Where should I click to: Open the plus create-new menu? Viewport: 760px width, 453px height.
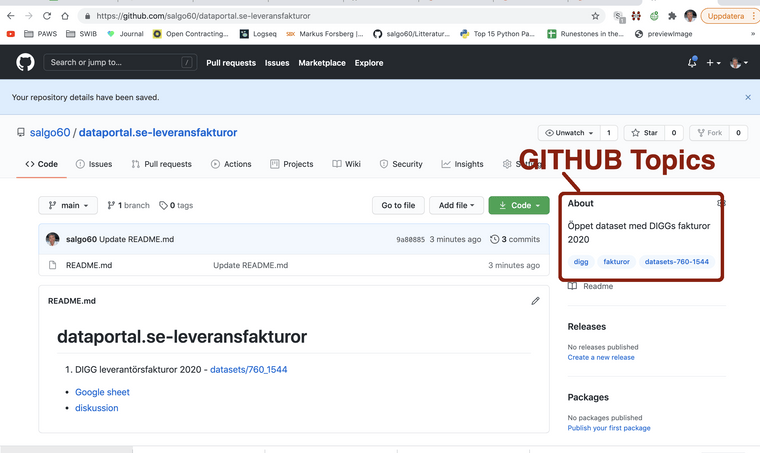click(x=713, y=62)
